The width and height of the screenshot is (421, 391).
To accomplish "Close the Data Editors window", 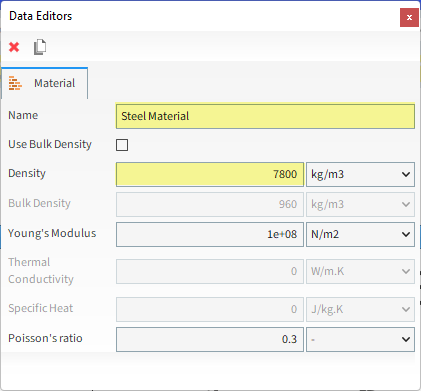I will (409, 17).
